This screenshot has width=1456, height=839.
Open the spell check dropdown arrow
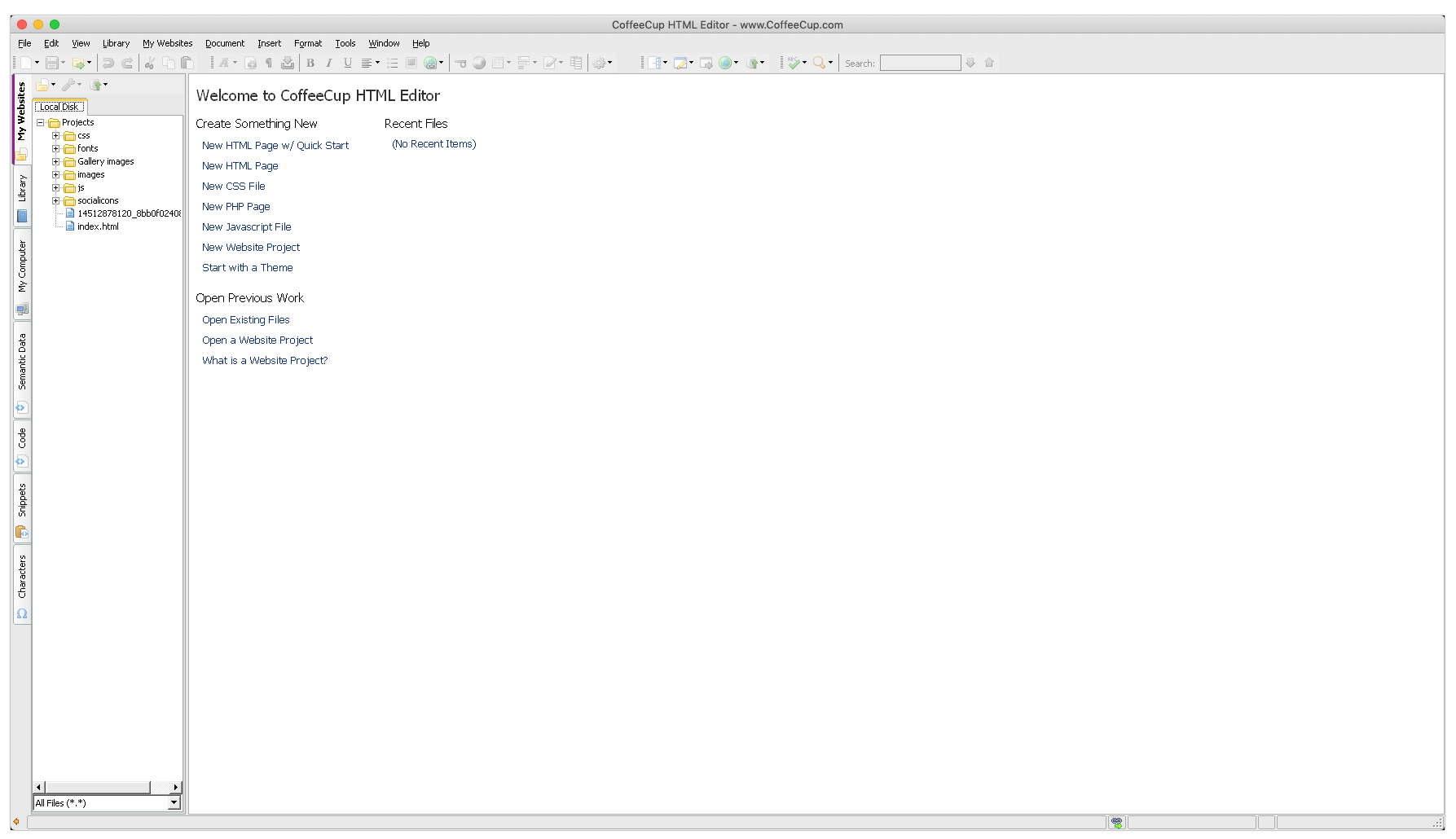804,63
